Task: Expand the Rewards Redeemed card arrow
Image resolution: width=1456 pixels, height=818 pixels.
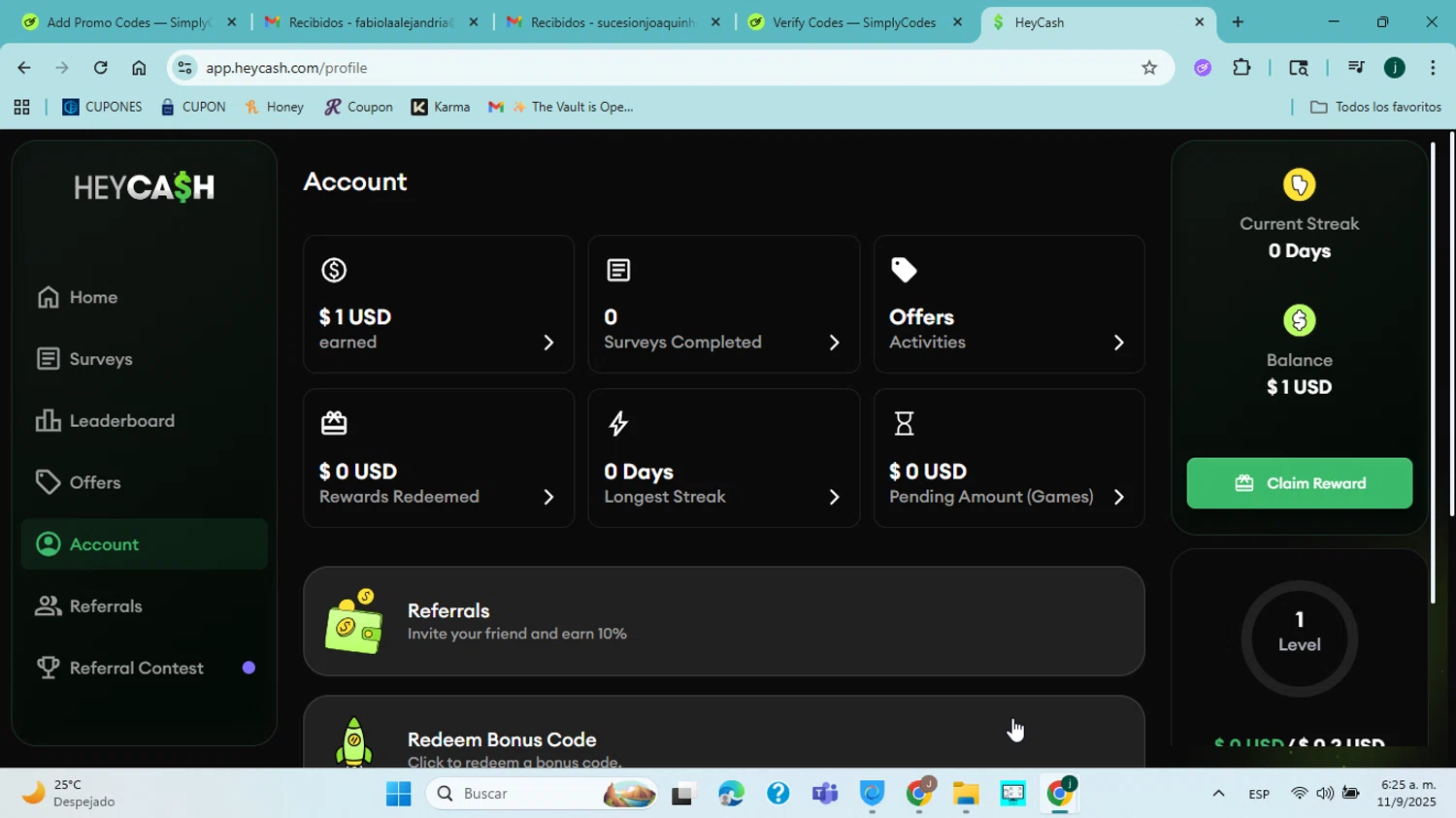Action: (x=548, y=497)
